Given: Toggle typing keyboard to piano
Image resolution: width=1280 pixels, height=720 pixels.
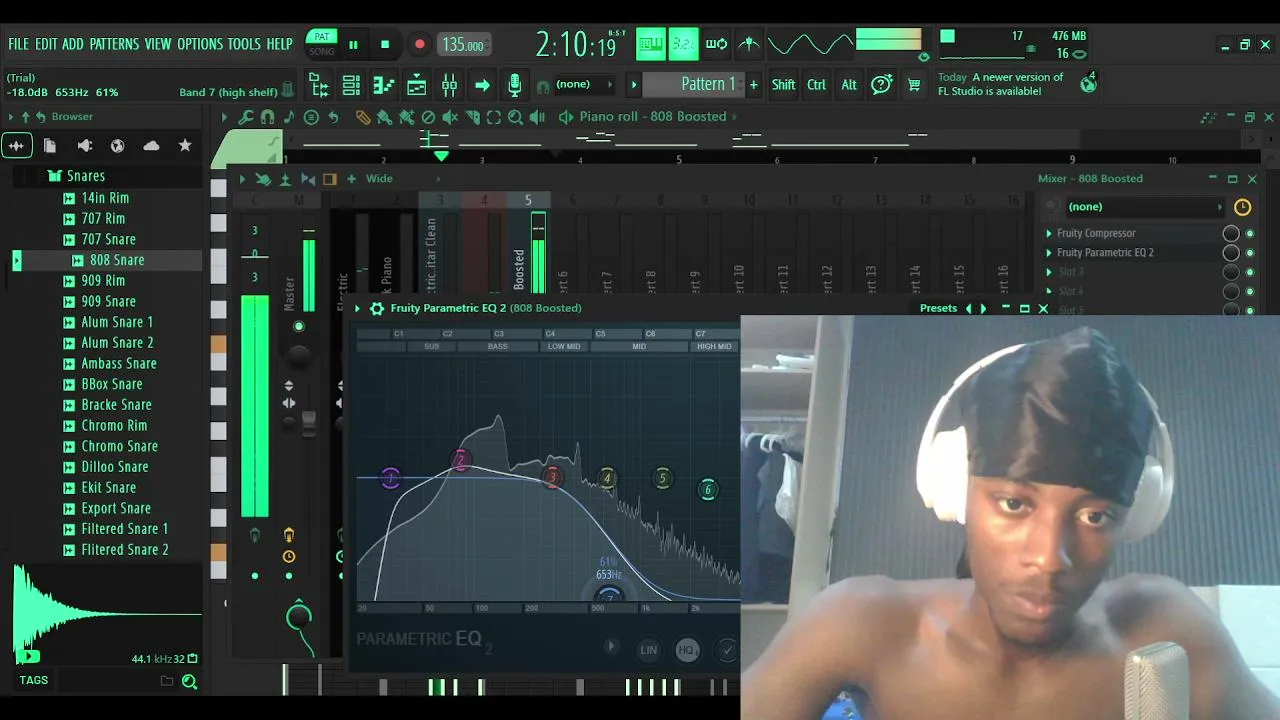Looking at the screenshot, I should [651, 44].
